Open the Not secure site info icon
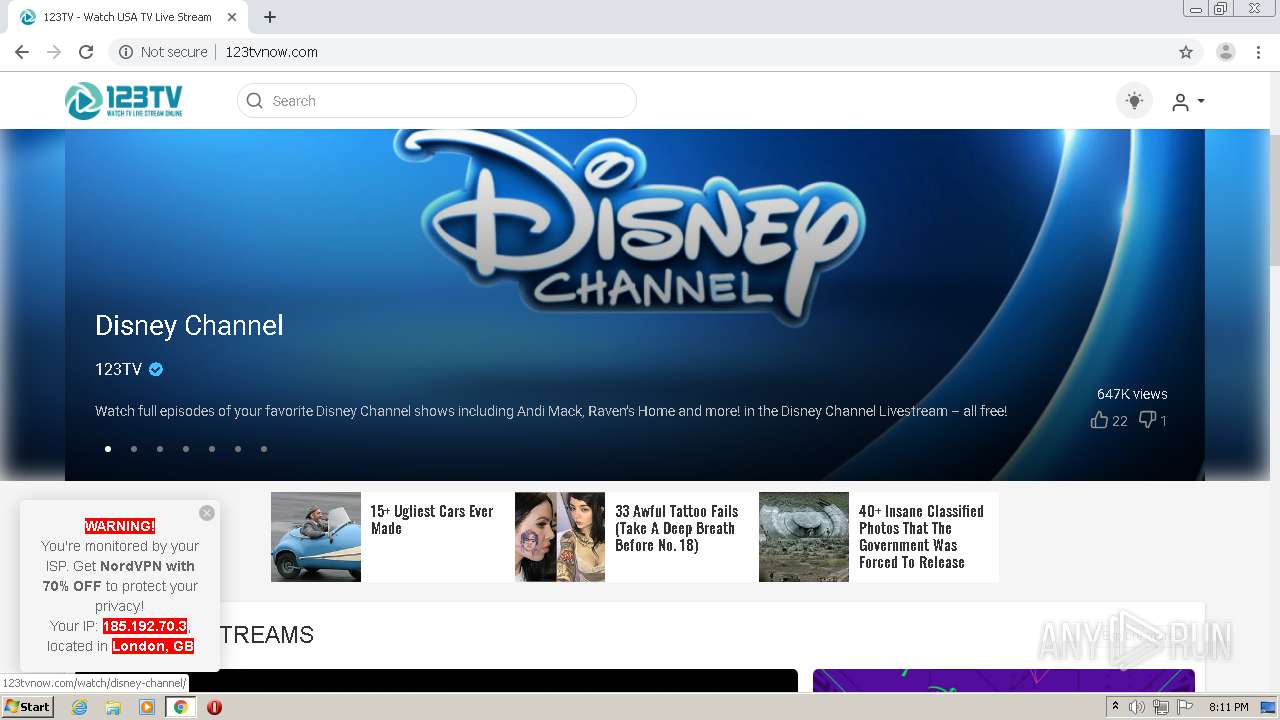1280x720 pixels. click(126, 52)
